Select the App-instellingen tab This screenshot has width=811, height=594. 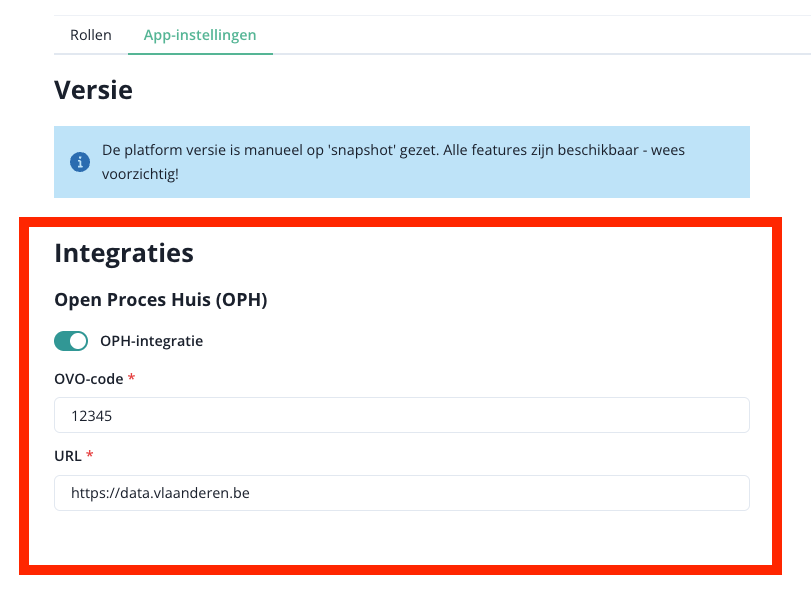(200, 35)
